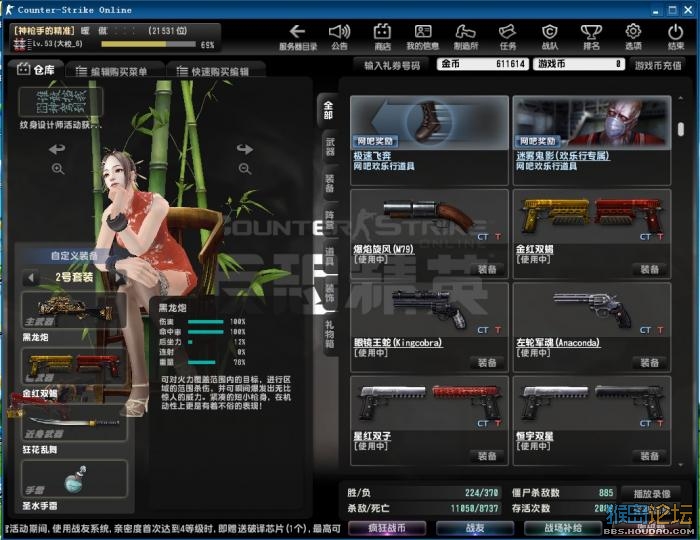Rotate character left with curved arrow
This screenshot has width=700, height=540.
pos(57,149)
